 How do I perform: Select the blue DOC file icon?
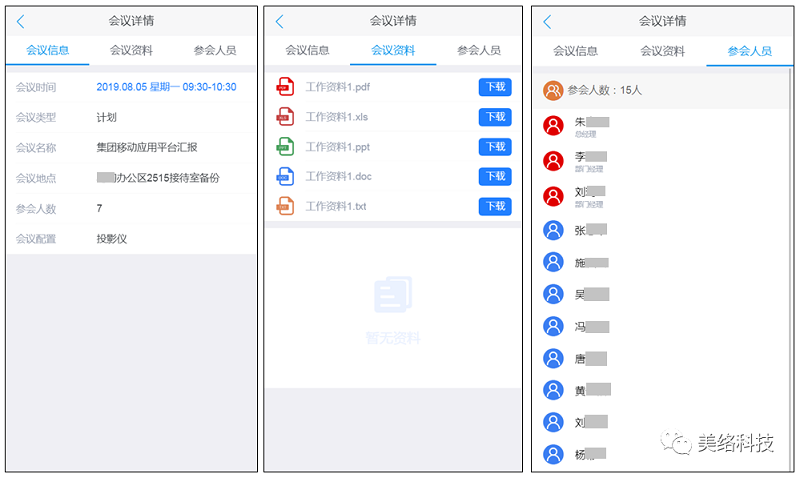pyautogui.click(x=285, y=177)
